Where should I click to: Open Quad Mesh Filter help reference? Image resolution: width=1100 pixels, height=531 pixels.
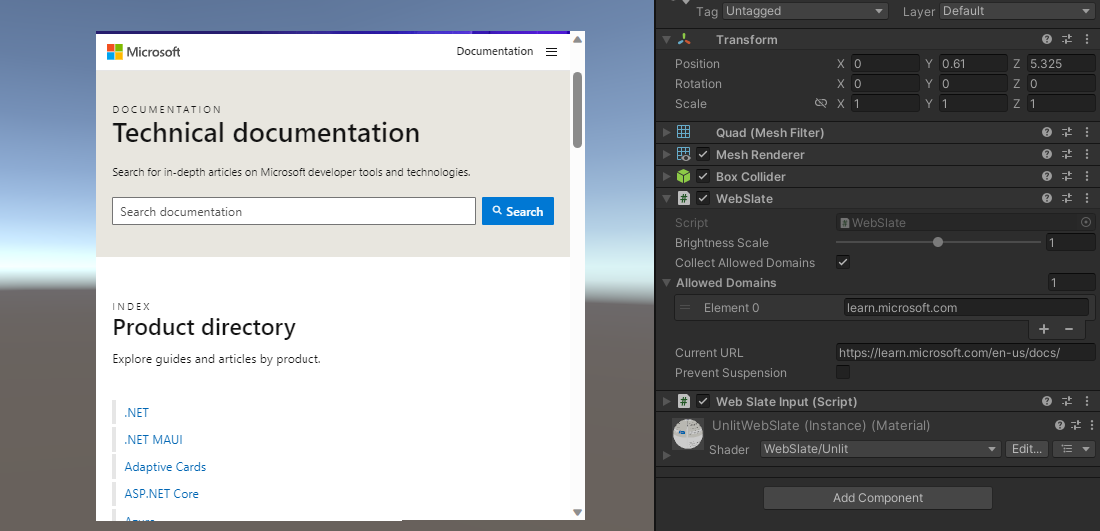[x=1047, y=133]
